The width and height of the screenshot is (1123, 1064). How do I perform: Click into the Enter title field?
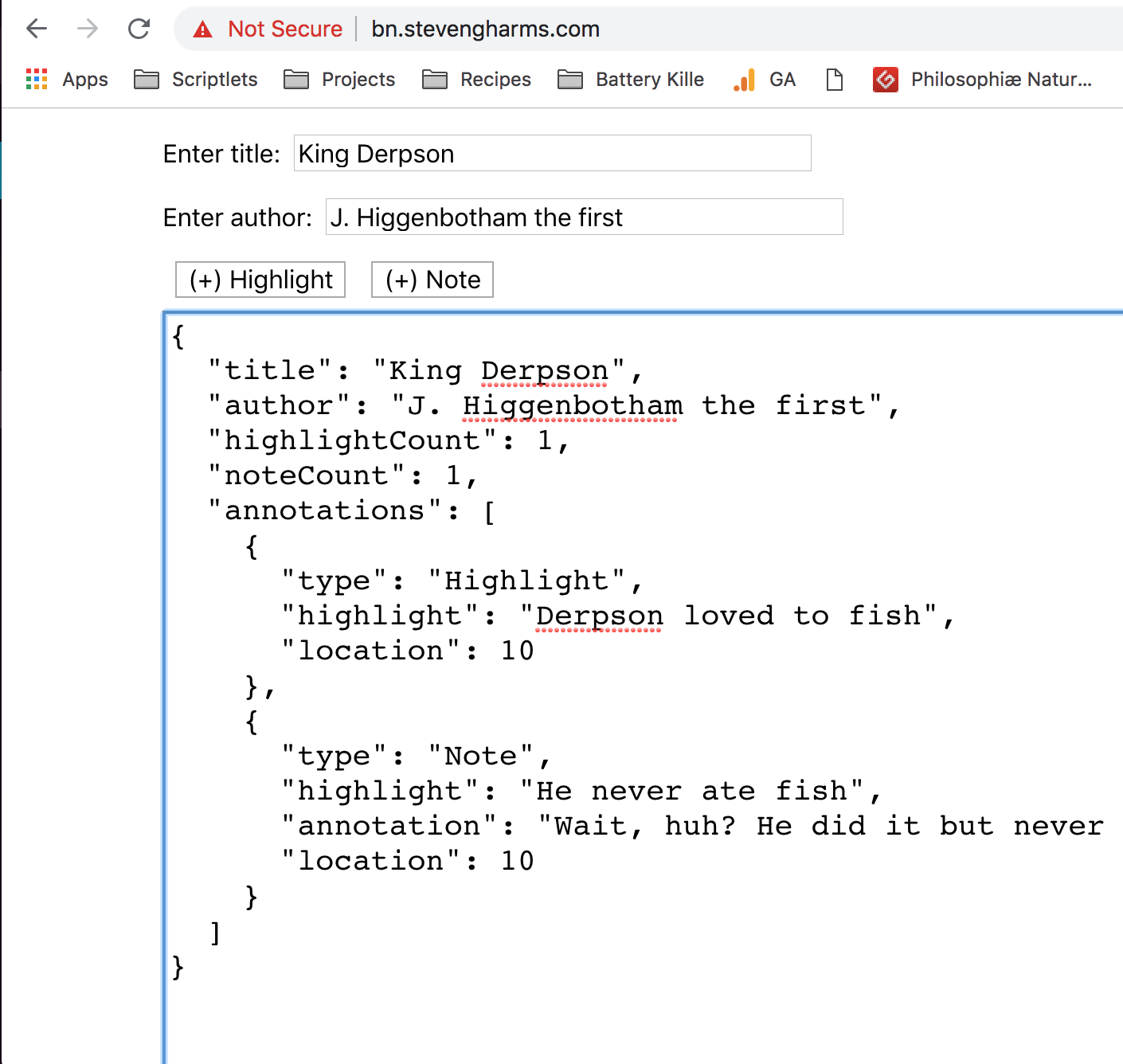pos(552,153)
